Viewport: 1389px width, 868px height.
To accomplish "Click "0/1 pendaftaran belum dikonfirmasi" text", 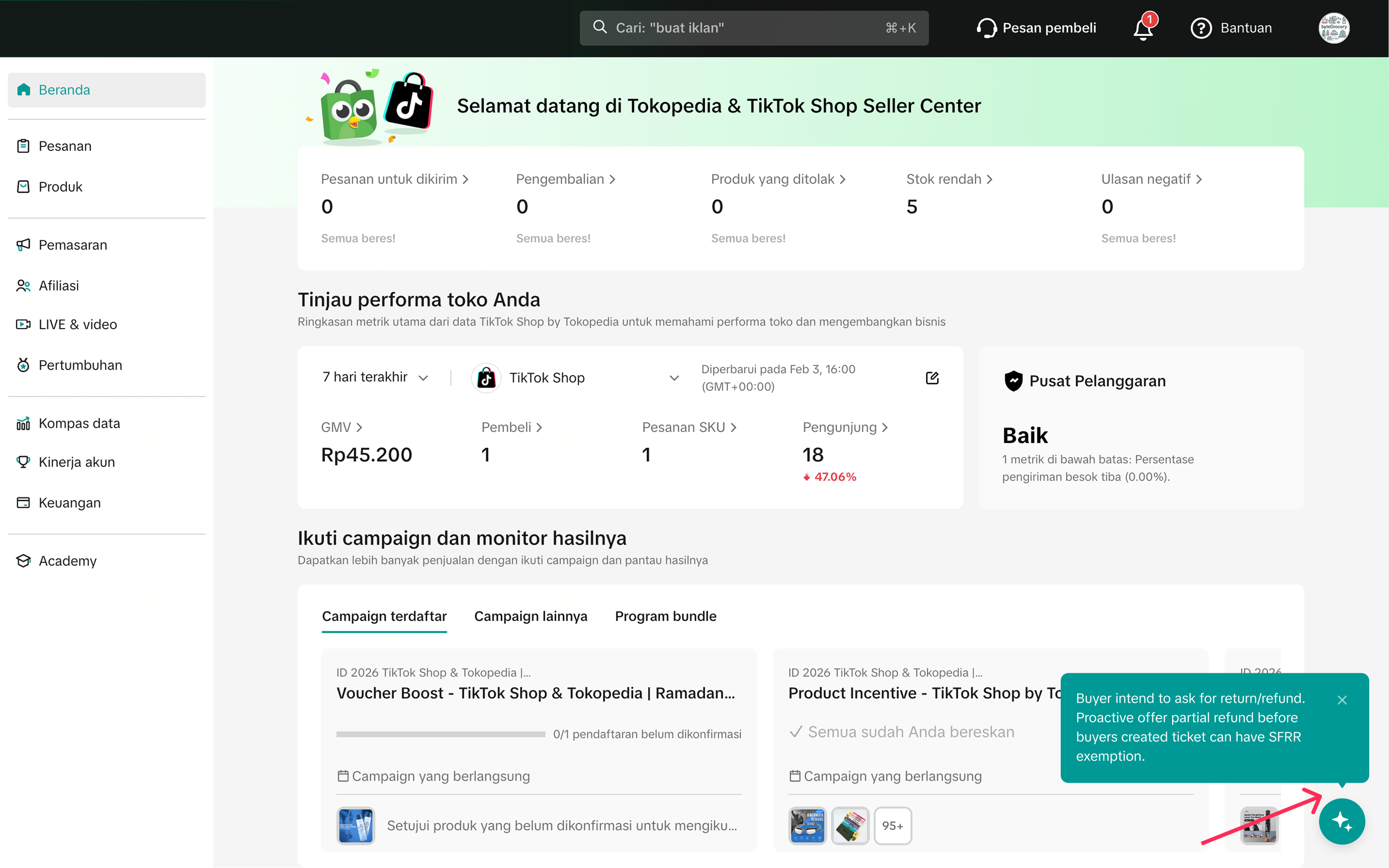I will click(647, 734).
